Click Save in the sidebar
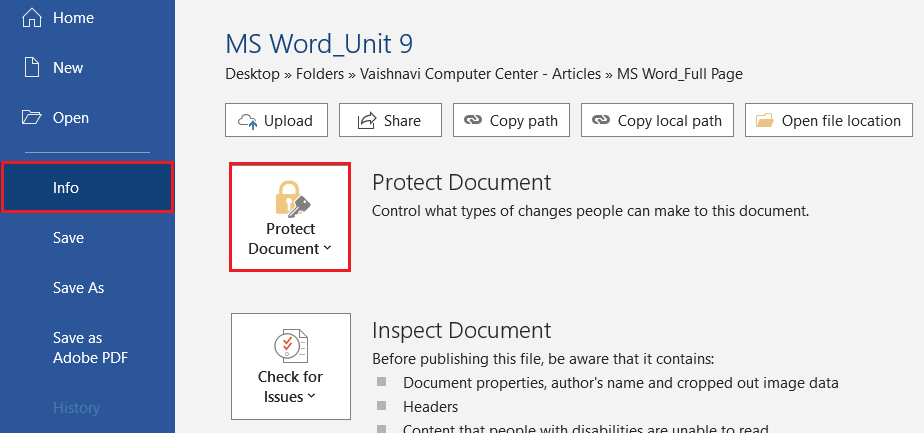This screenshot has width=924, height=433. pos(87,238)
